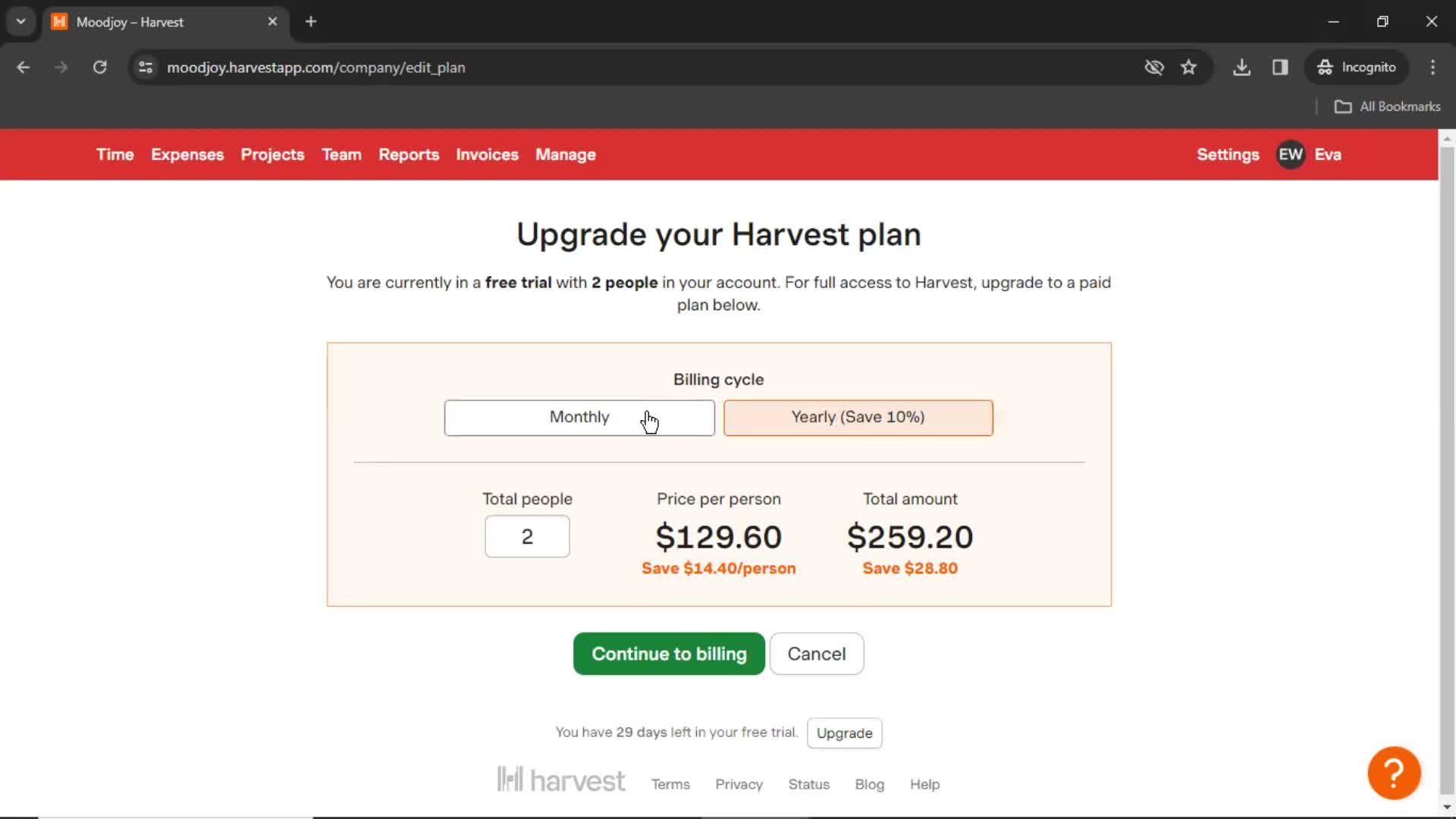
Task: Click the Harvest logo footer link
Action: point(560,780)
